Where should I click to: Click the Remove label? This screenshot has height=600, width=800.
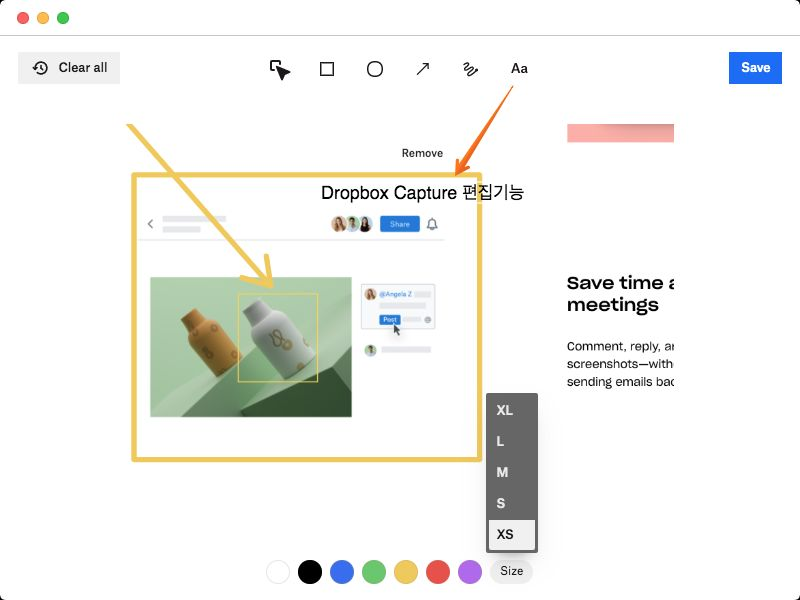click(422, 153)
